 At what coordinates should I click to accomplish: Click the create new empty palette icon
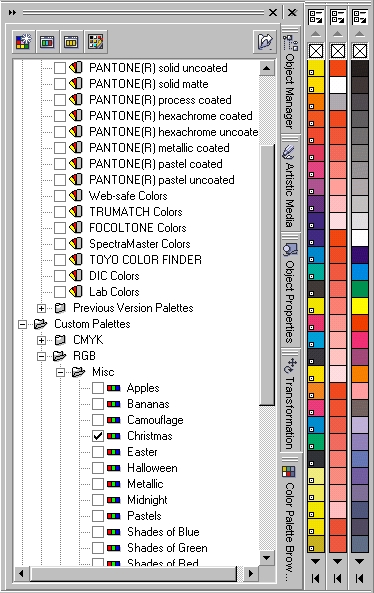23,41
